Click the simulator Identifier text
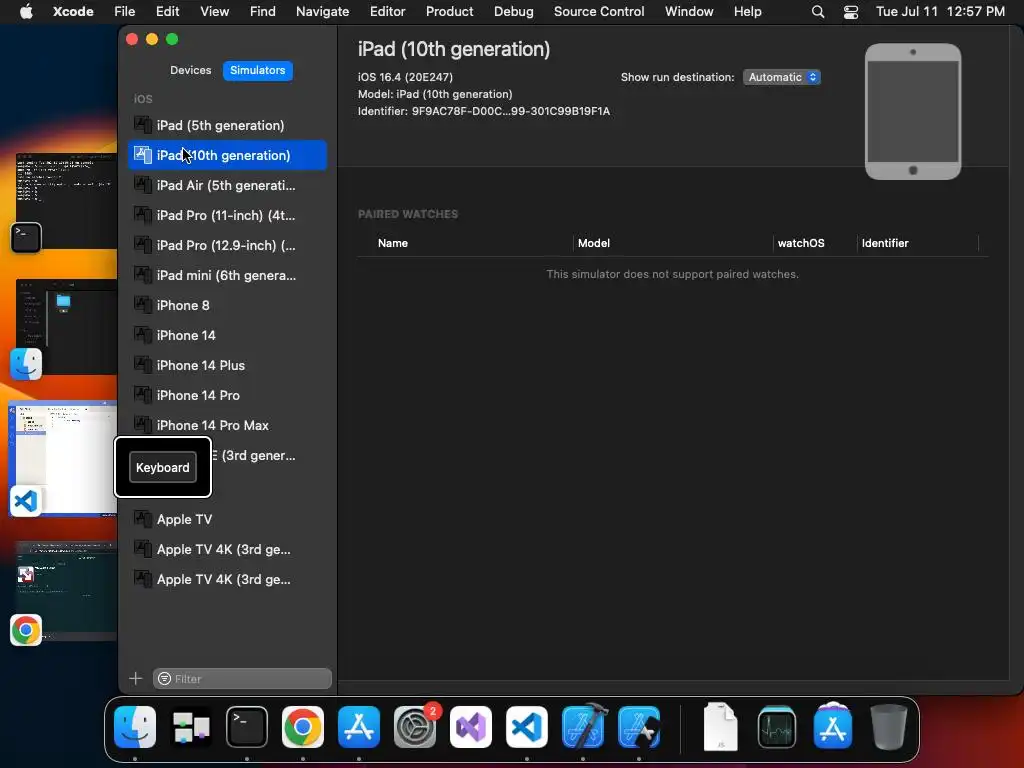 coord(484,111)
